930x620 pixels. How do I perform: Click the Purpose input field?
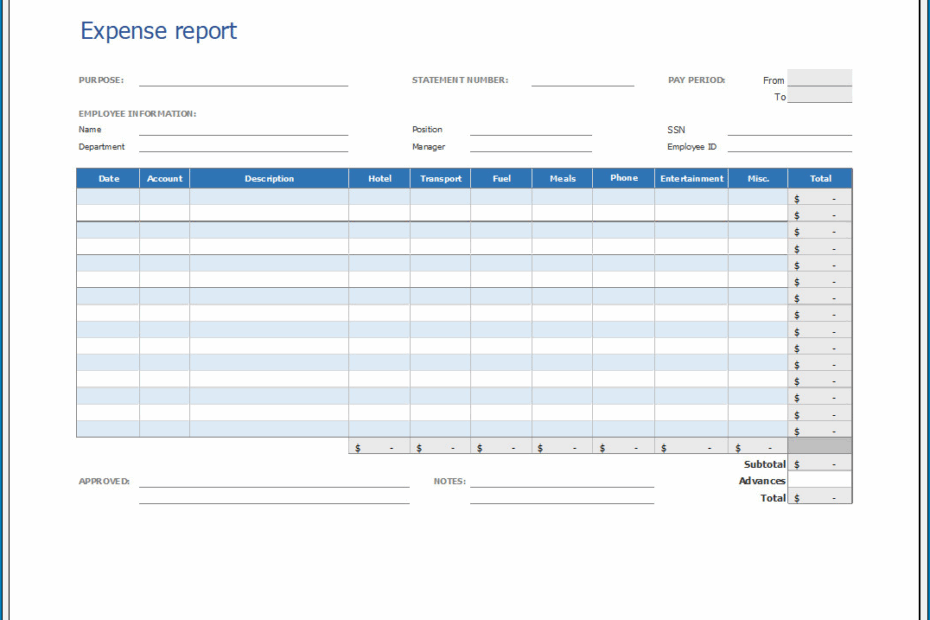244,80
